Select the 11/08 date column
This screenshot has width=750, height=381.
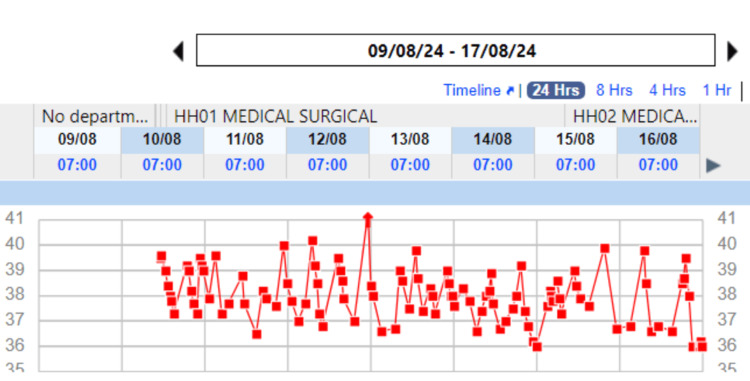pyautogui.click(x=245, y=140)
